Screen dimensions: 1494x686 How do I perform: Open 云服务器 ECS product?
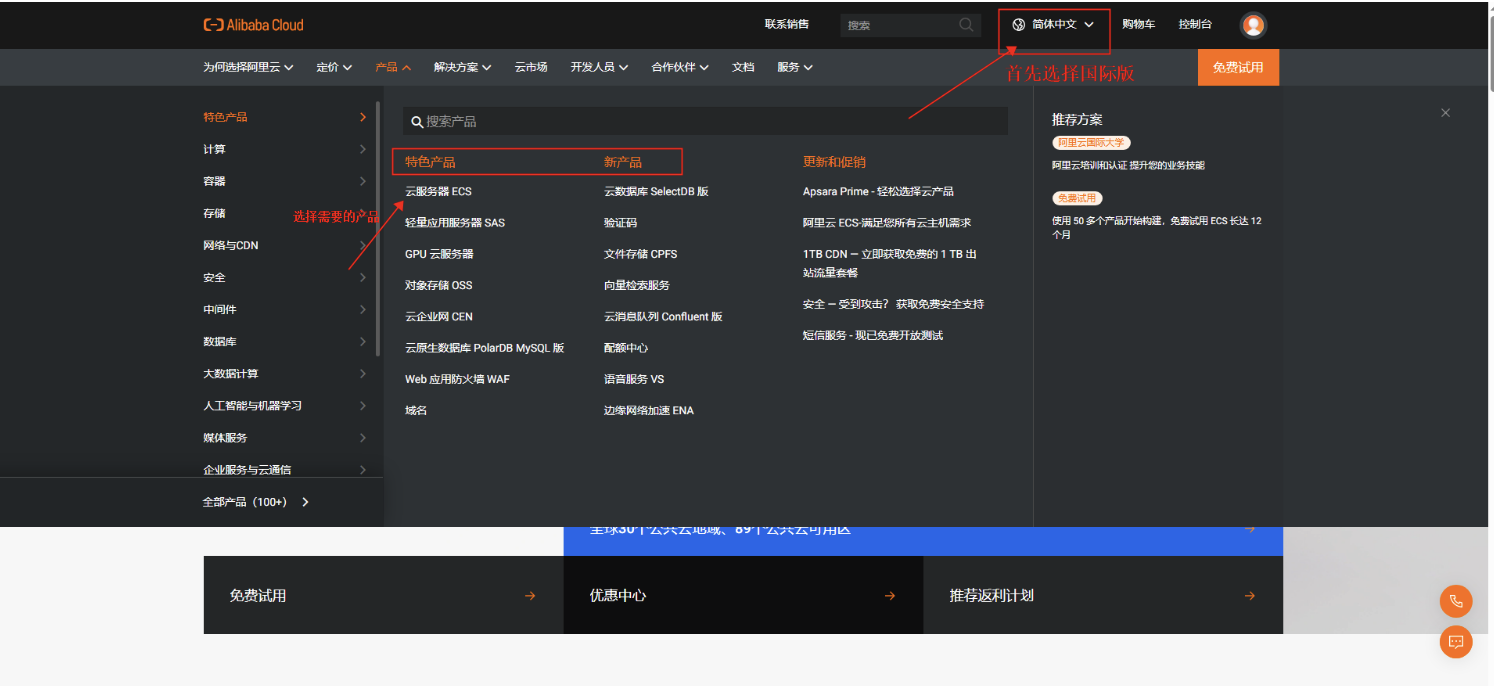tap(438, 191)
